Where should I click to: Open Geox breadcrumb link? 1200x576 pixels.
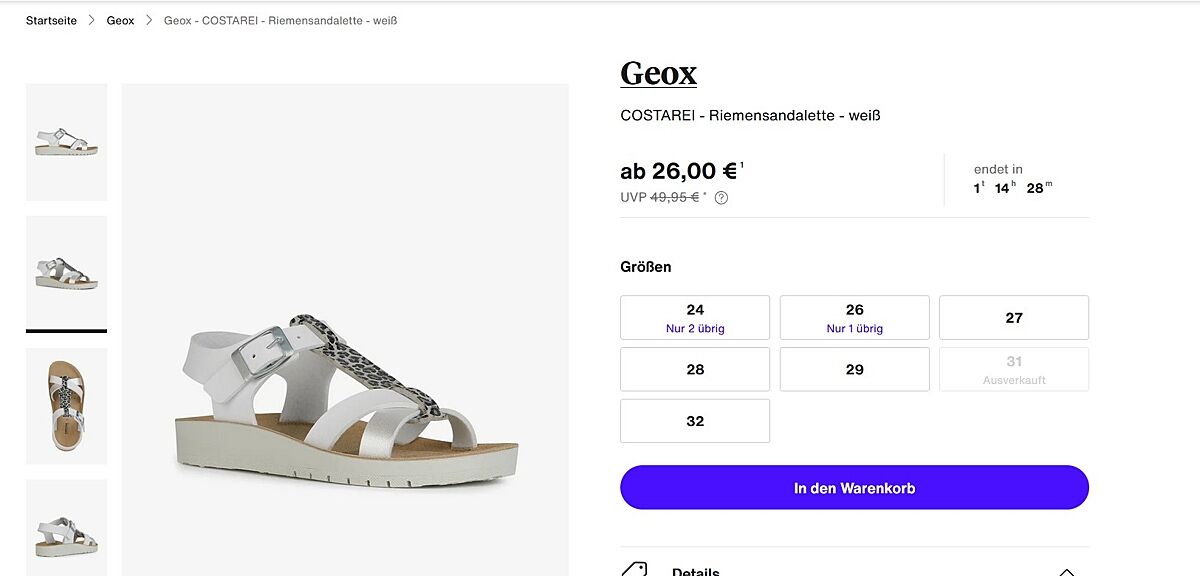coord(120,20)
